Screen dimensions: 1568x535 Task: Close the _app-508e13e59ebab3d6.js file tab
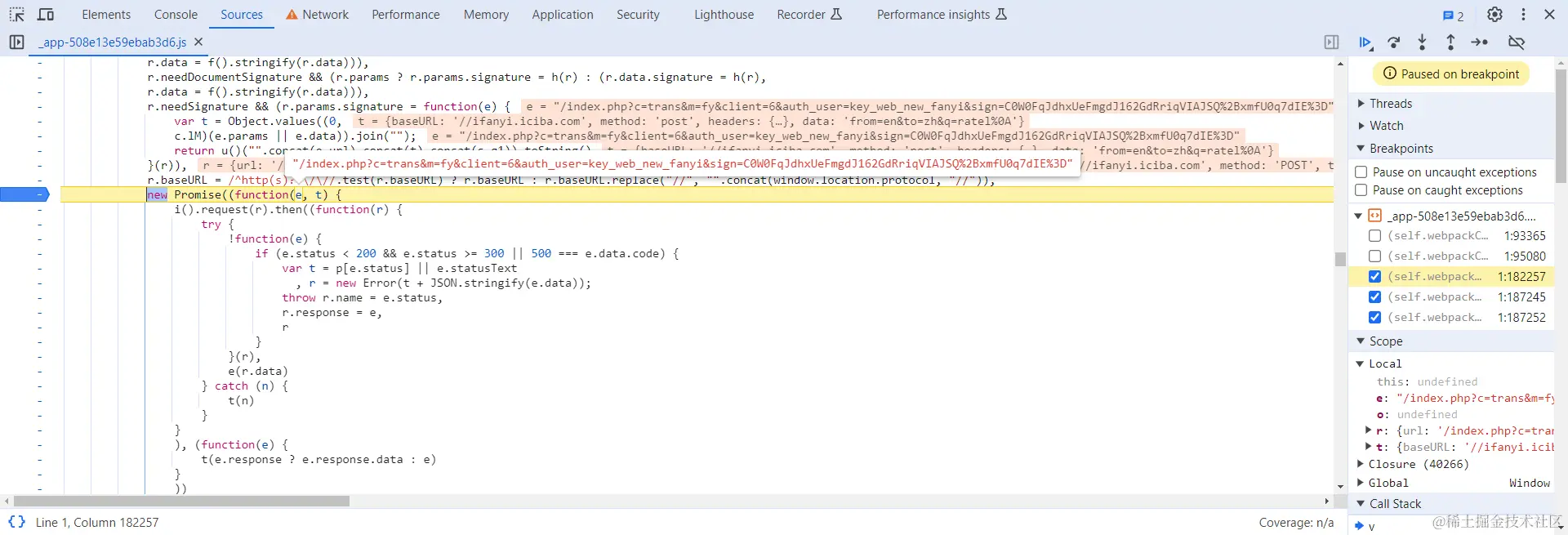pos(198,42)
